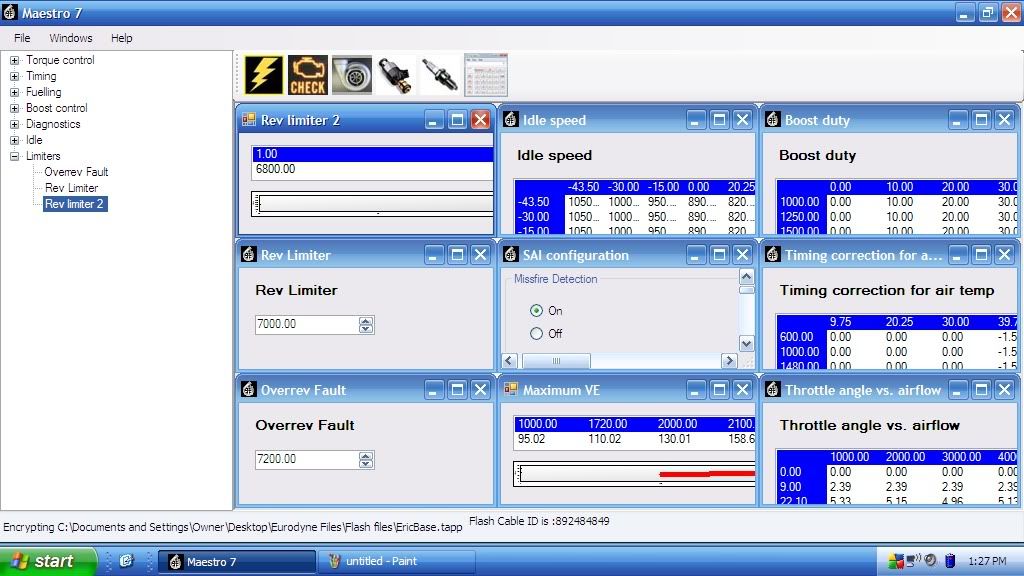
Task: Select the On radio for Missfire Detection
Action: (536, 310)
